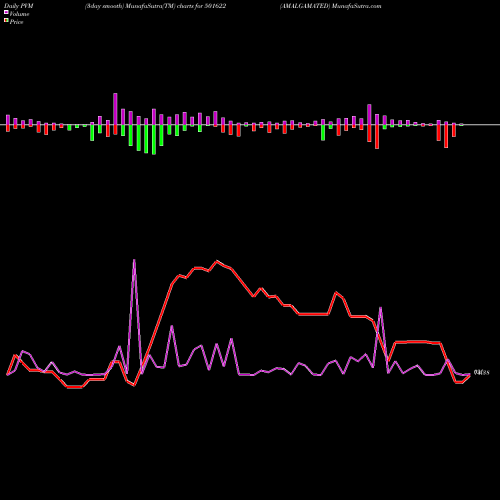Click the highest peak of the purple volume line
This screenshot has height=500, width=500.
click(134, 260)
